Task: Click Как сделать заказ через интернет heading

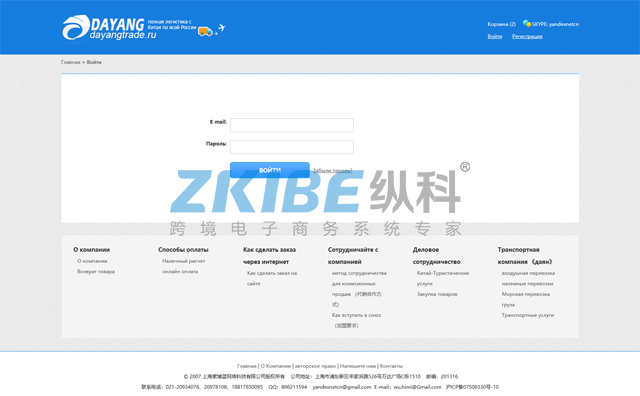Action: tap(269, 256)
